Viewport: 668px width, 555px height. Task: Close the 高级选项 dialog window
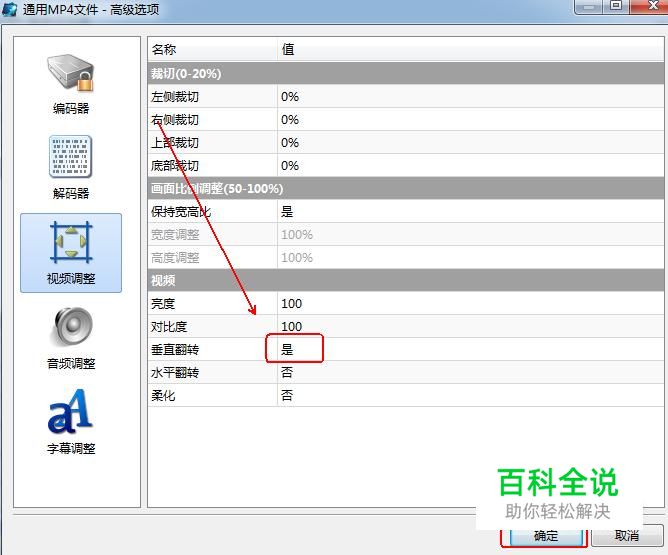pyautogui.click(x=651, y=6)
